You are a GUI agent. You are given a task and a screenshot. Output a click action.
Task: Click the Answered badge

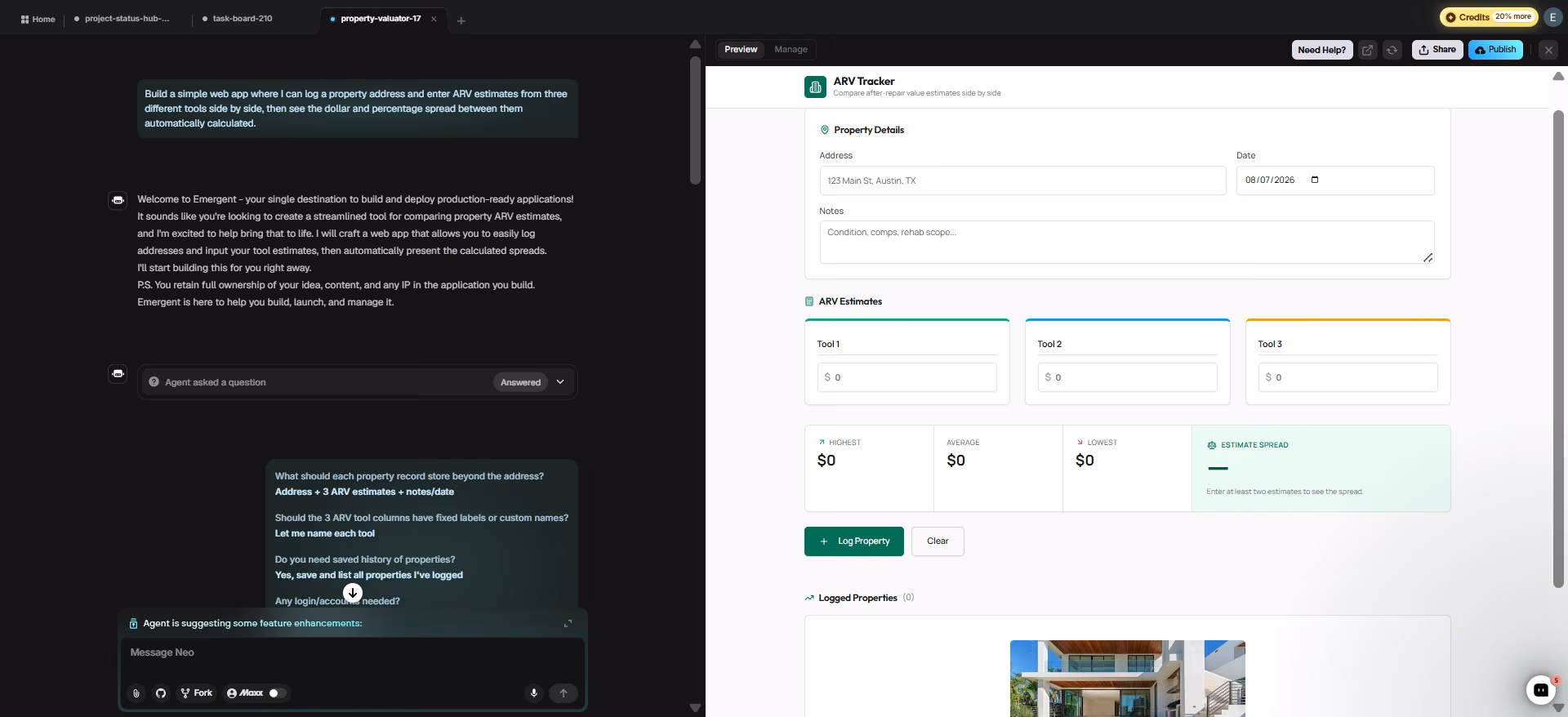(520, 382)
